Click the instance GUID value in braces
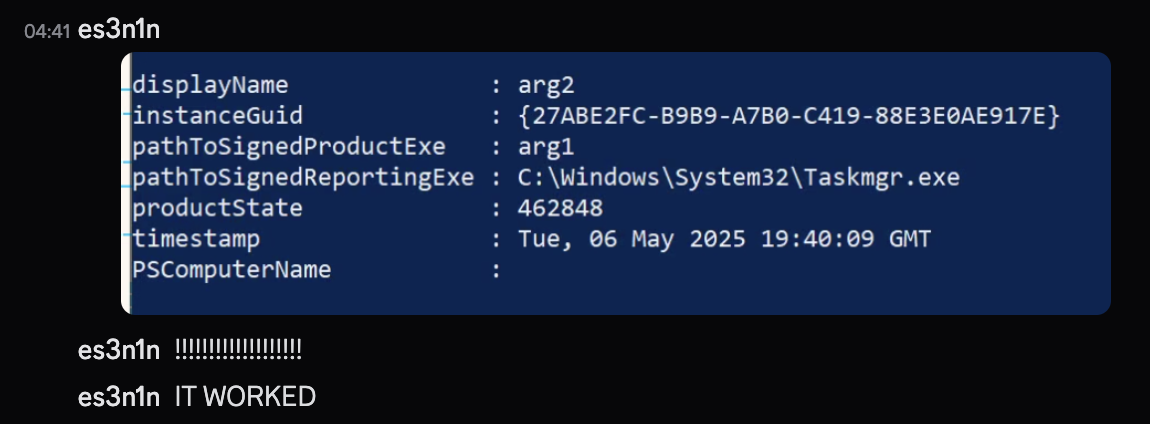 (788, 116)
